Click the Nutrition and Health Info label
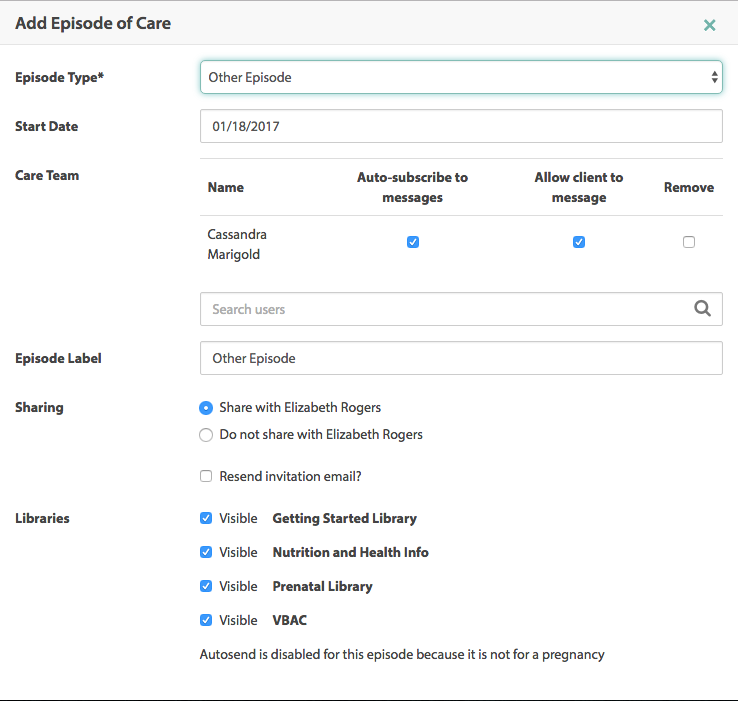 tap(350, 553)
